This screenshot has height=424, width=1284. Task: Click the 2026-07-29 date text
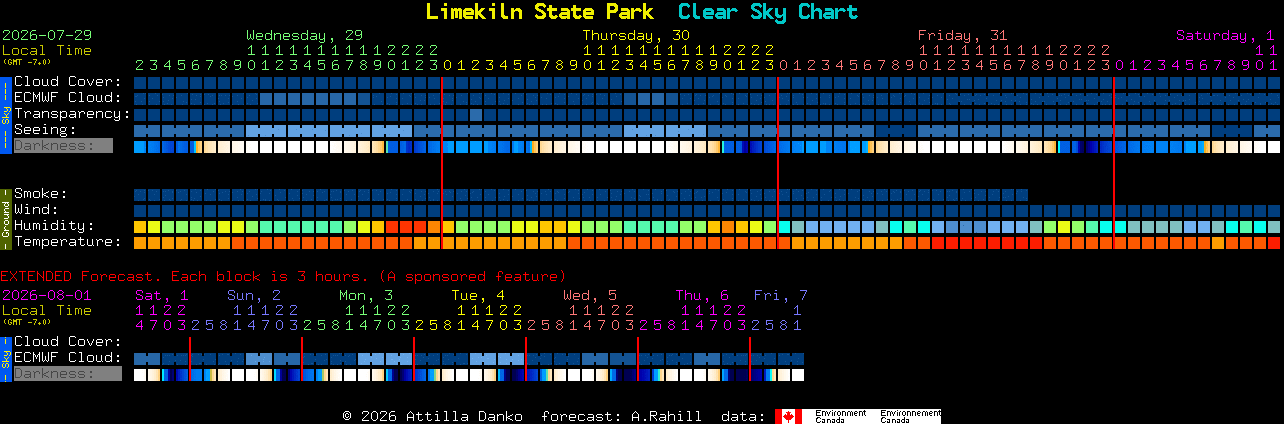coord(47,35)
